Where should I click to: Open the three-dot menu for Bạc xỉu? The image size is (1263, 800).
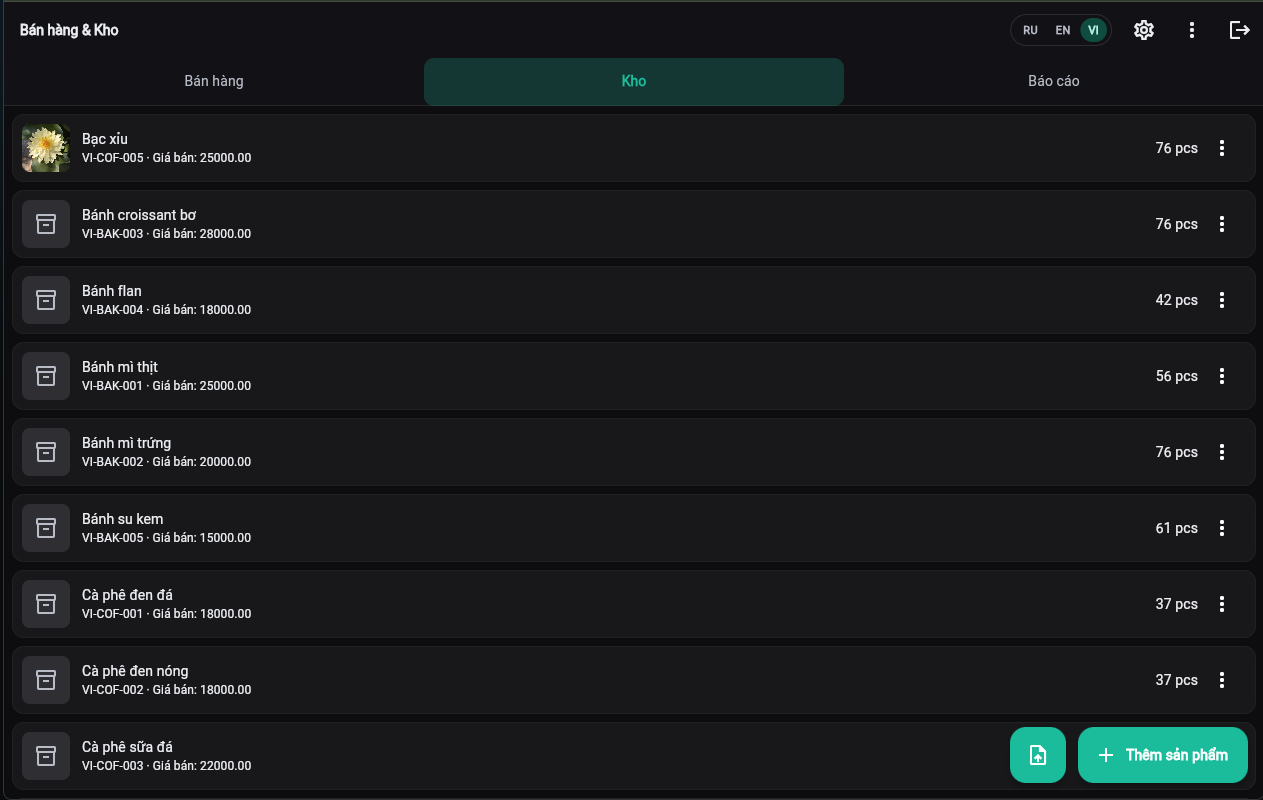[x=1222, y=148]
